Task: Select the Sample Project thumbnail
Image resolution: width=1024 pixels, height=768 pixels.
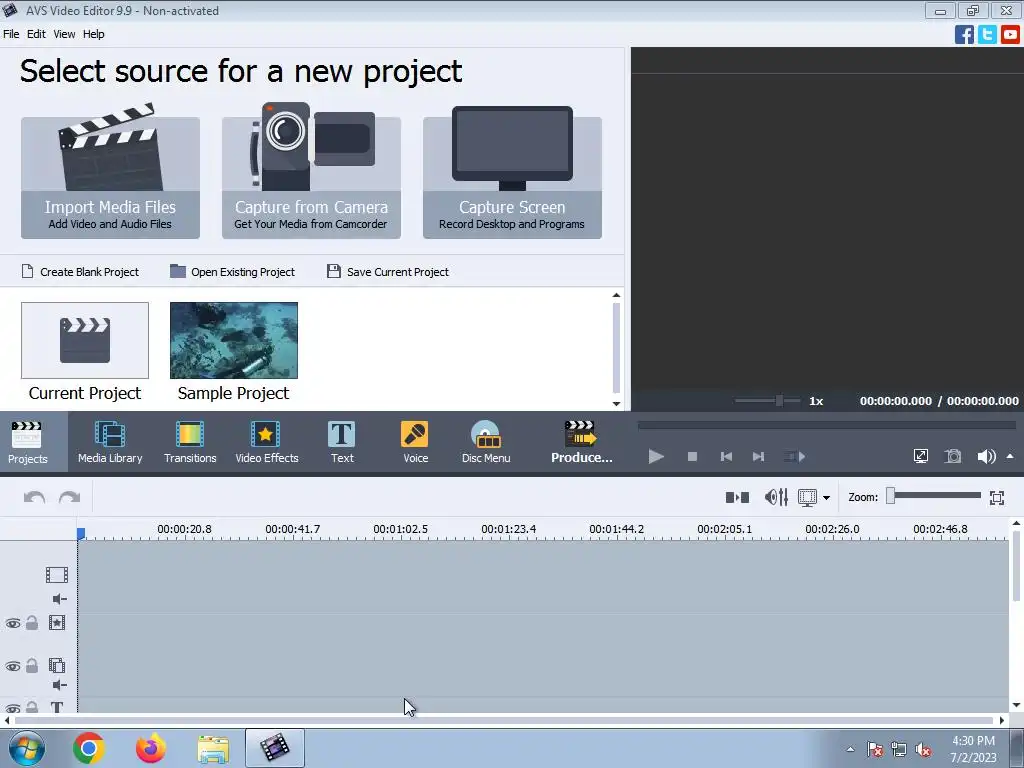Action: (234, 340)
